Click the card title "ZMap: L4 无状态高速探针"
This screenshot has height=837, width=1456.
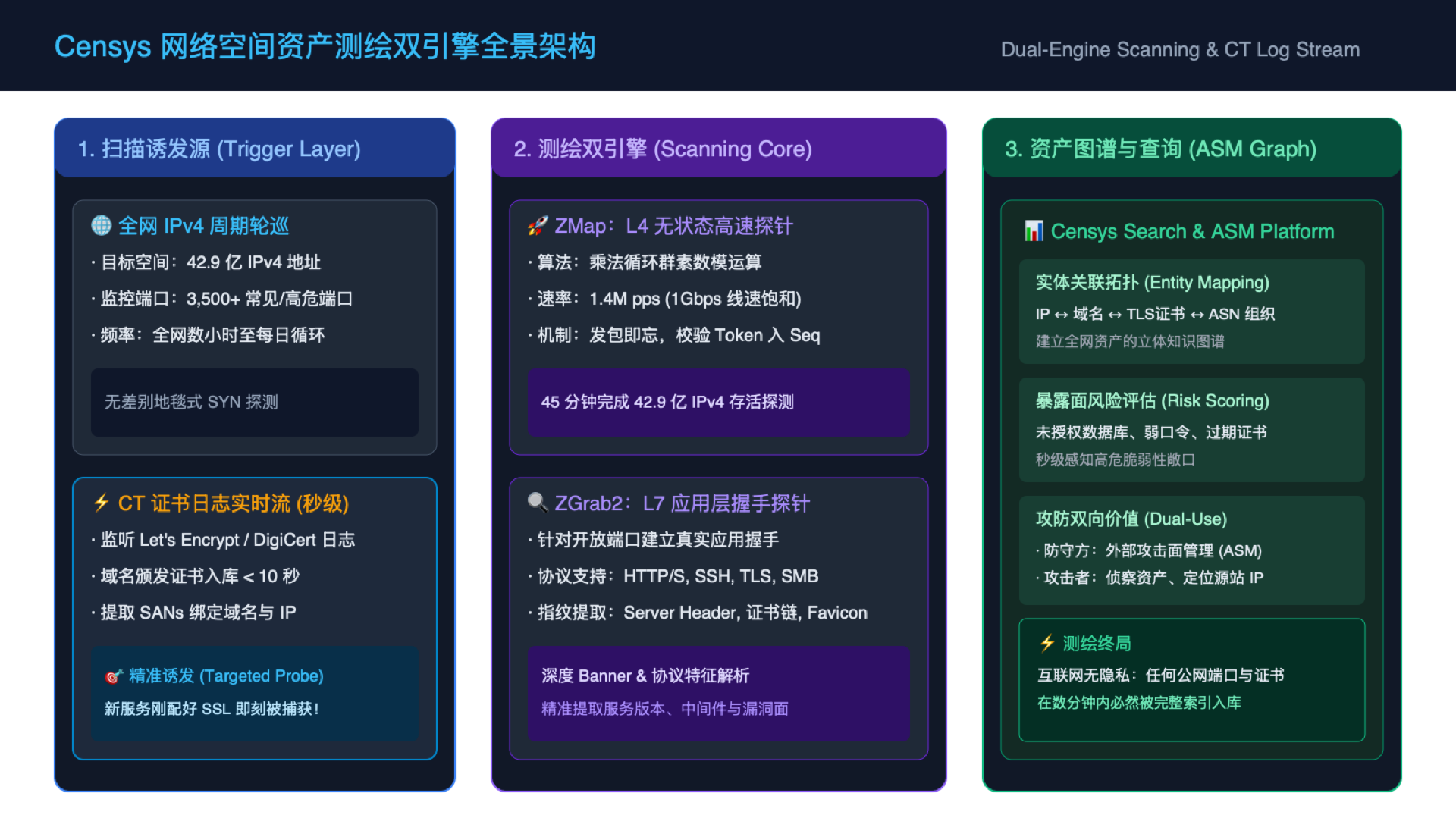tap(673, 225)
